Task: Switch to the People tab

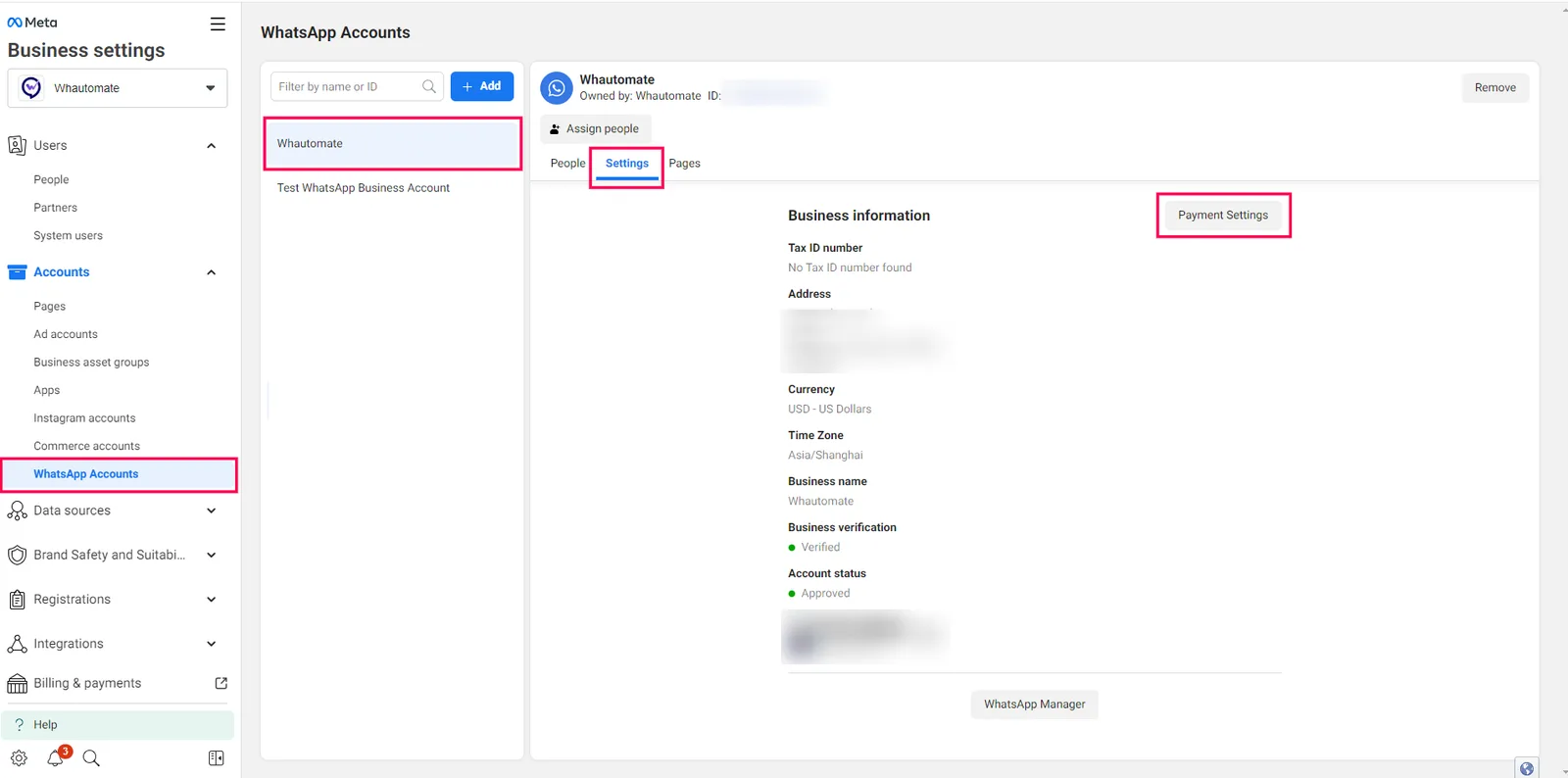Action: (x=567, y=164)
